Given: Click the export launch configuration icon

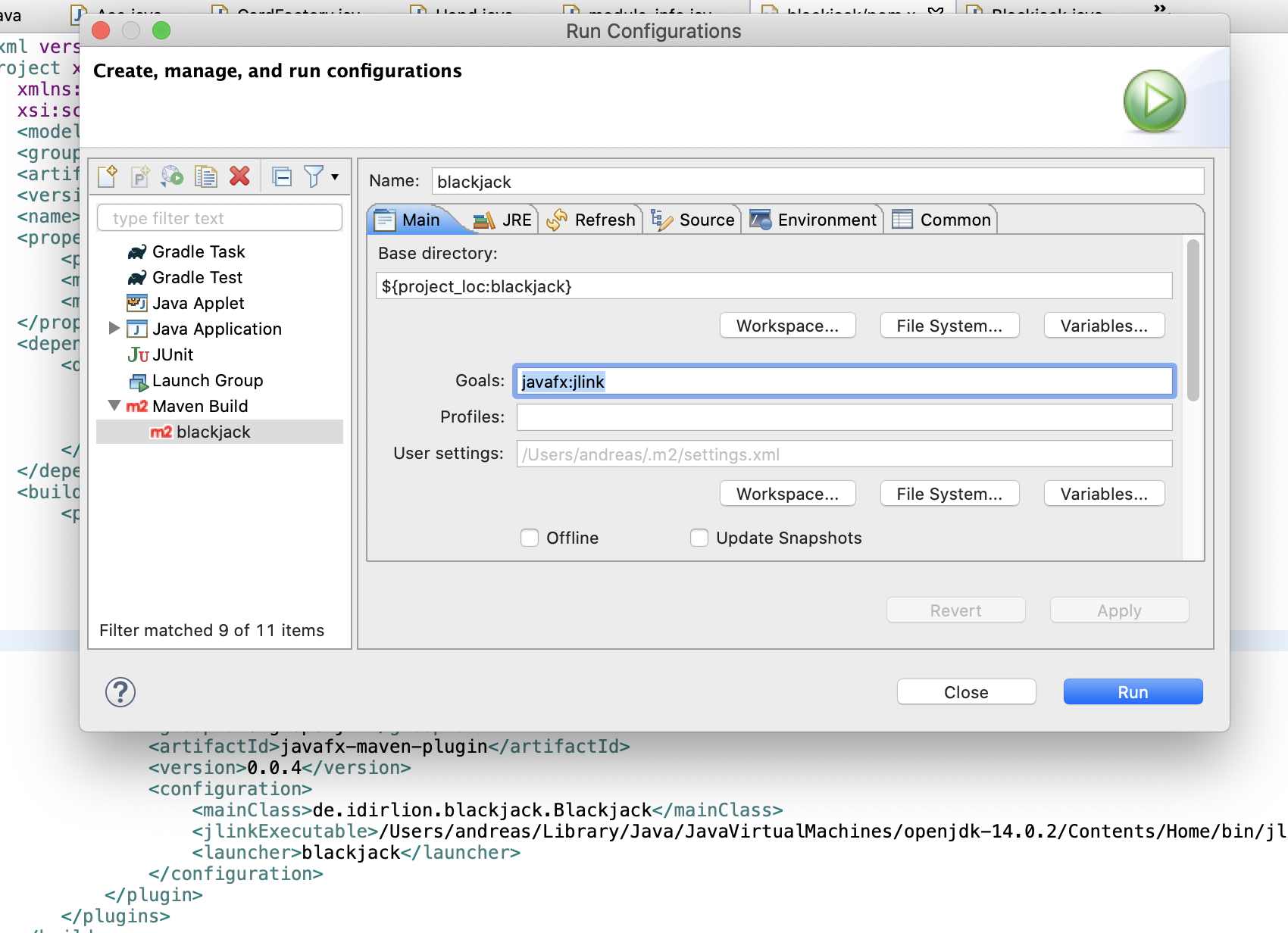Looking at the screenshot, I should 173,176.
